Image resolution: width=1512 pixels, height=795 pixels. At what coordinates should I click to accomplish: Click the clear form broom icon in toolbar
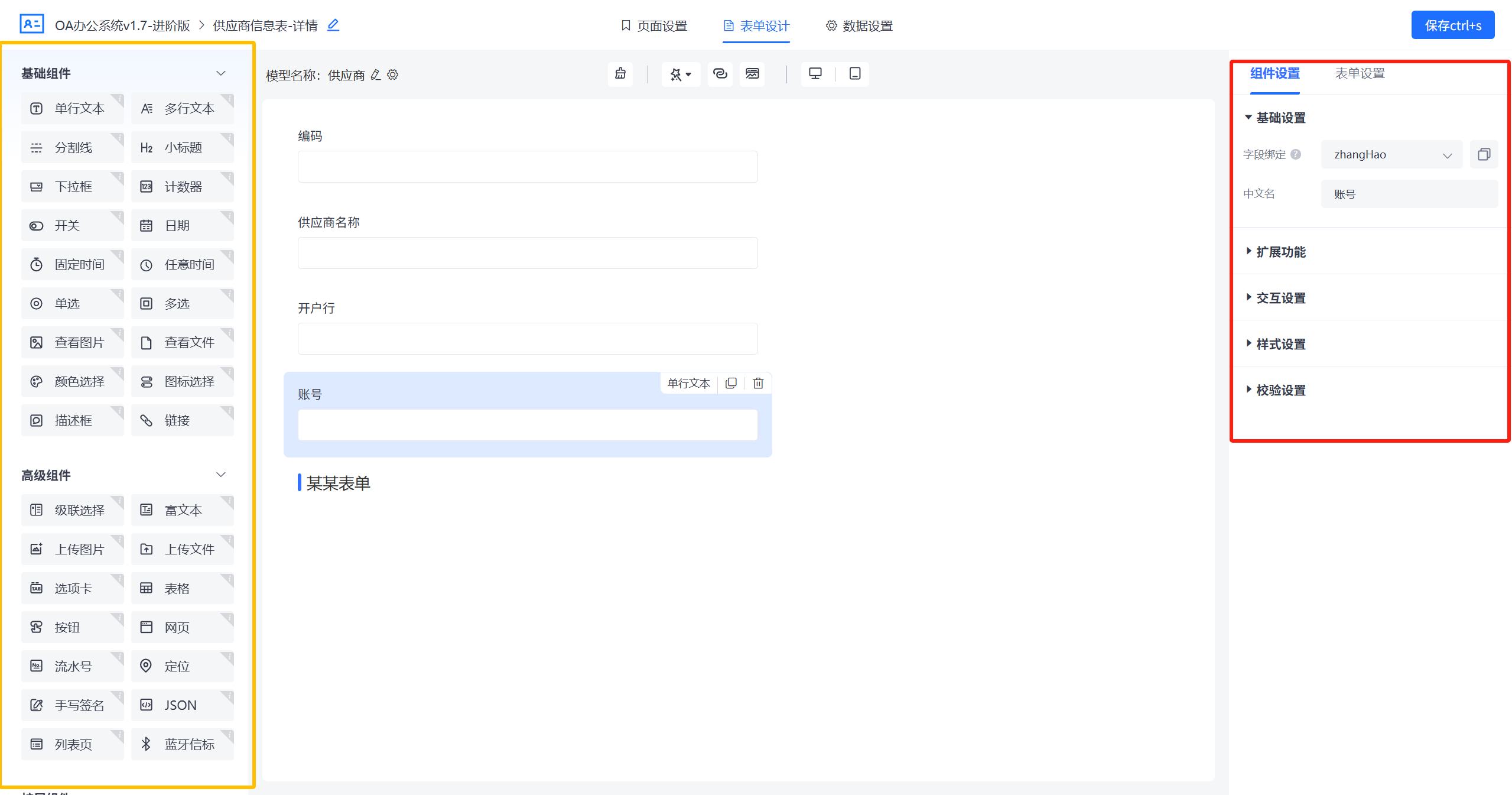(x=620, y=74)
